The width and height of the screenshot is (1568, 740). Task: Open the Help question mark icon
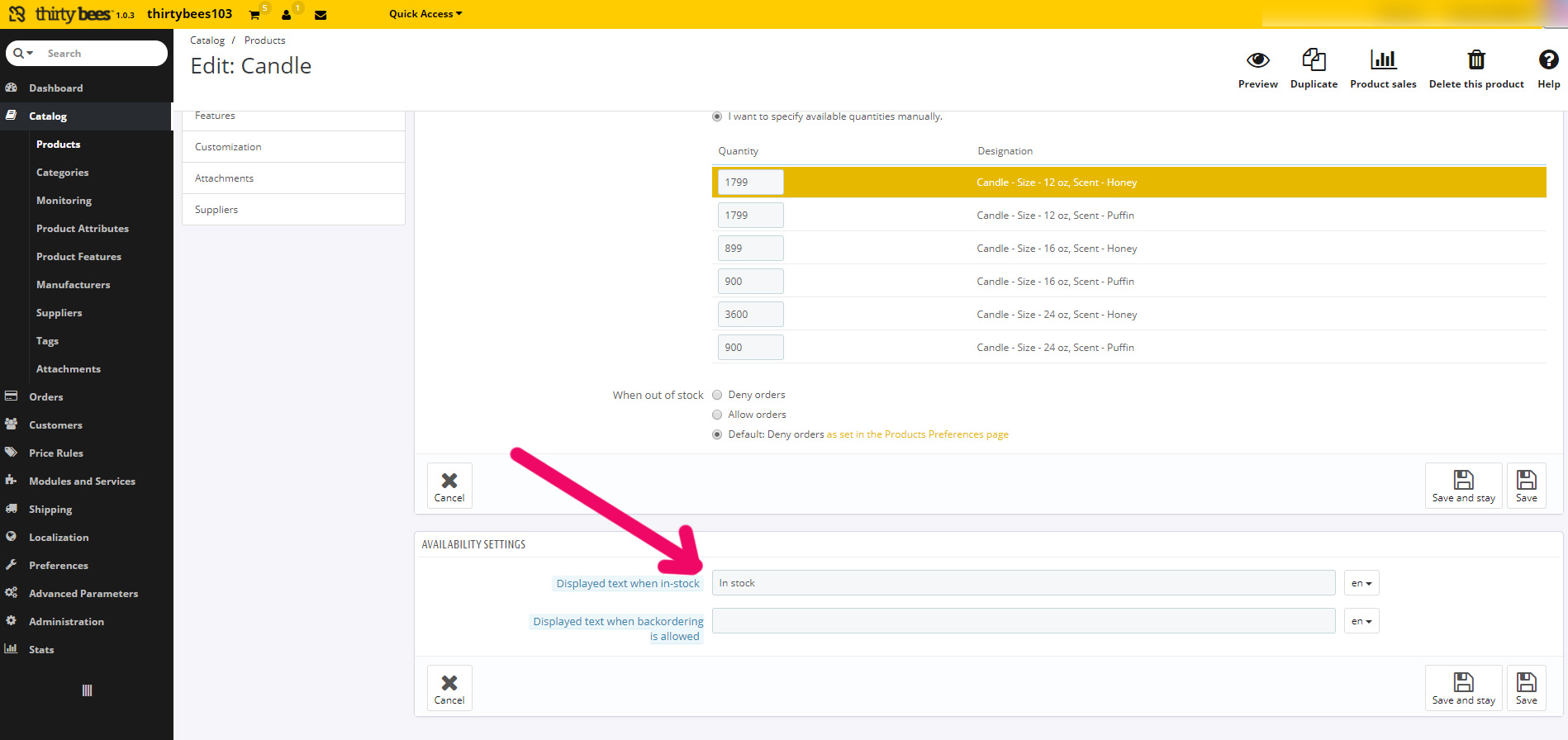coord(1548,60)
